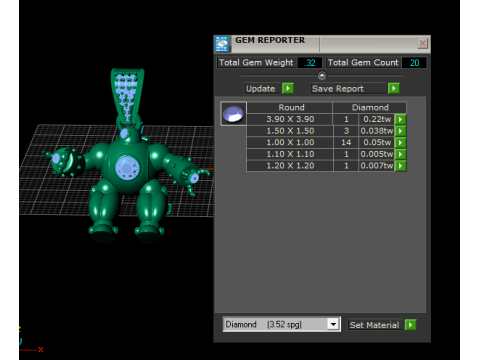Click the Total Gem Count value 20

[x=414, y=63]
